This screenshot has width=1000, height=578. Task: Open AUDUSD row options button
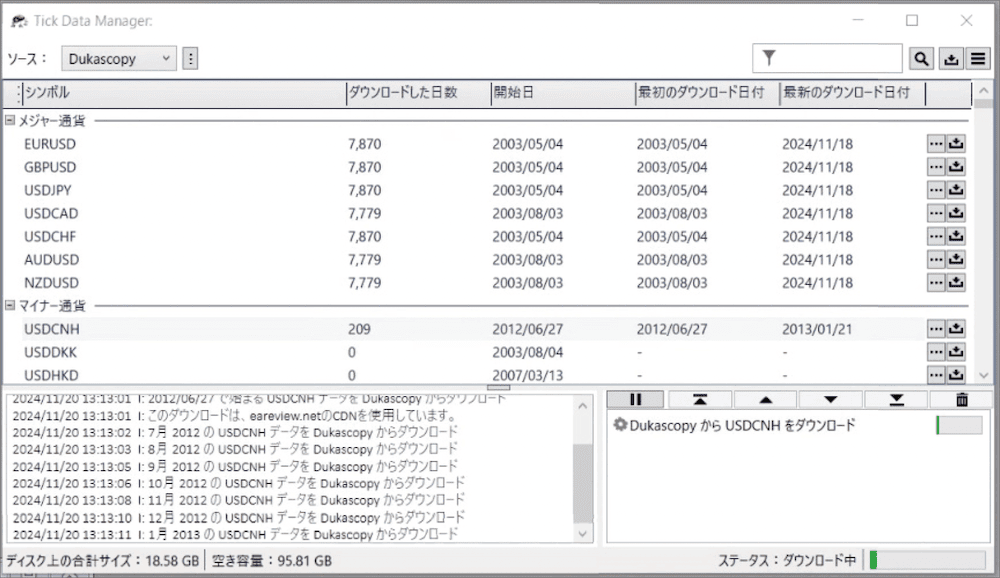coord(936,260)
